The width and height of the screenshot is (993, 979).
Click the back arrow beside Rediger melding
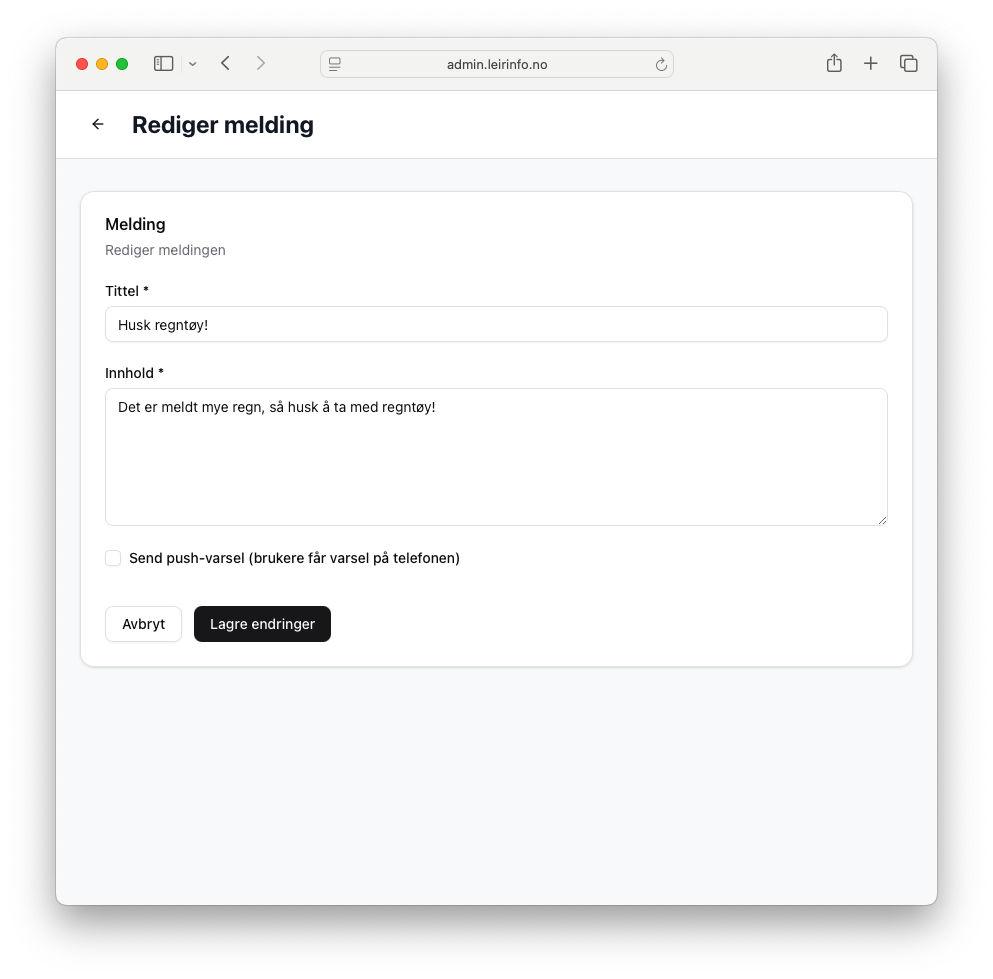coord(98,124)
